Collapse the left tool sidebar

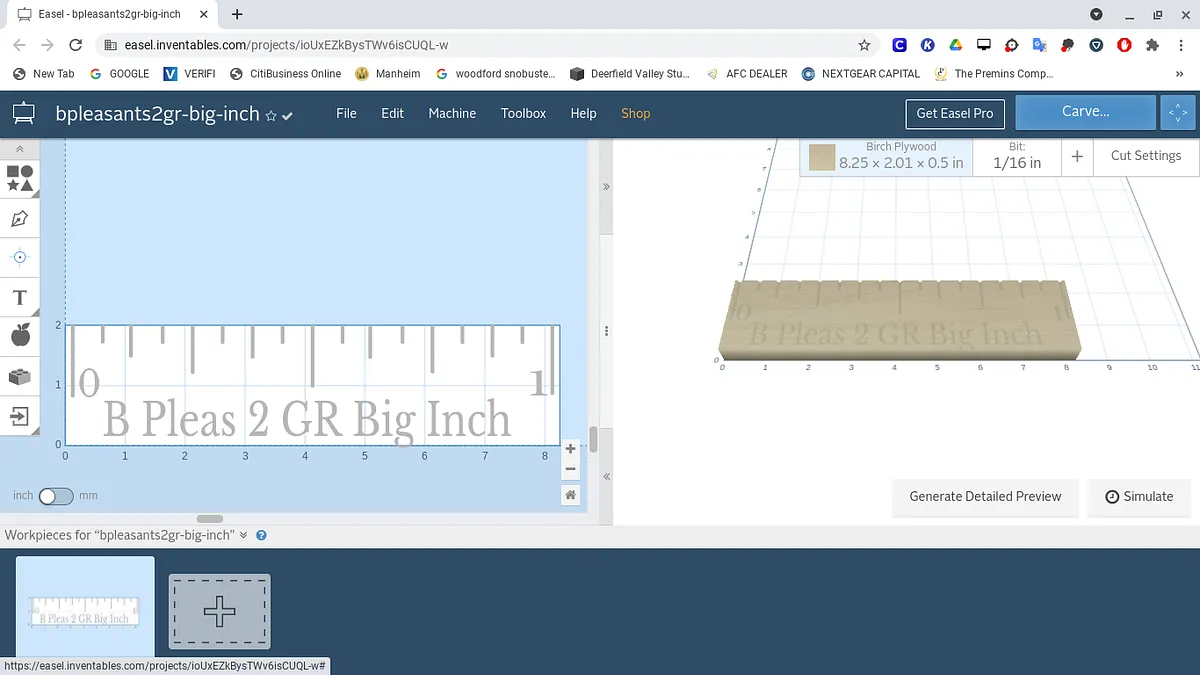click(20, 149)
